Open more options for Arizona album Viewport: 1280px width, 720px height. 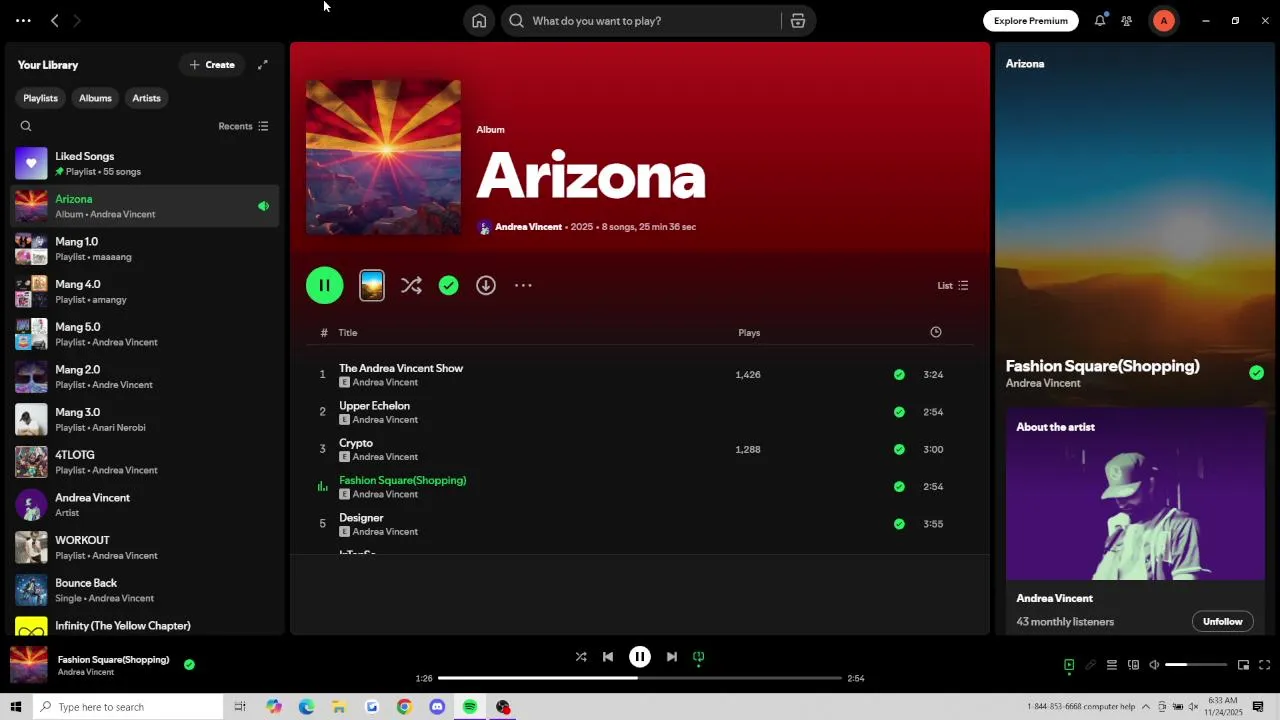point(523,286)
